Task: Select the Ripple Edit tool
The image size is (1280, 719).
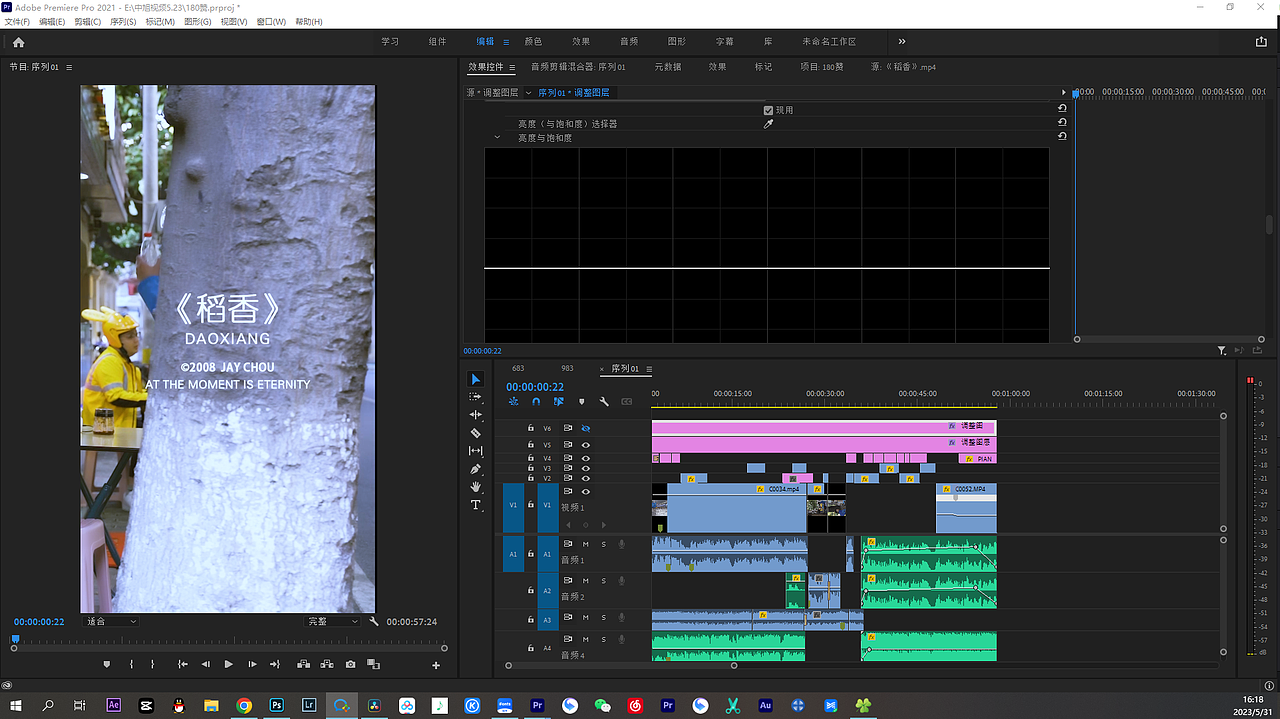Action: pos(476,415)
